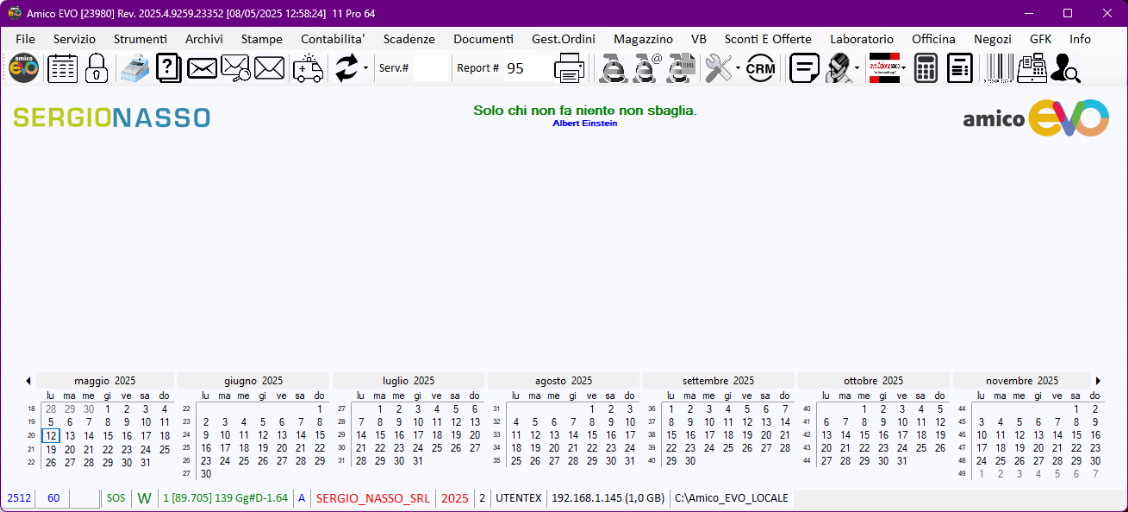Go to previous months in calendar
This screenshot has width=1128, height=512.
tap(28, 381)
